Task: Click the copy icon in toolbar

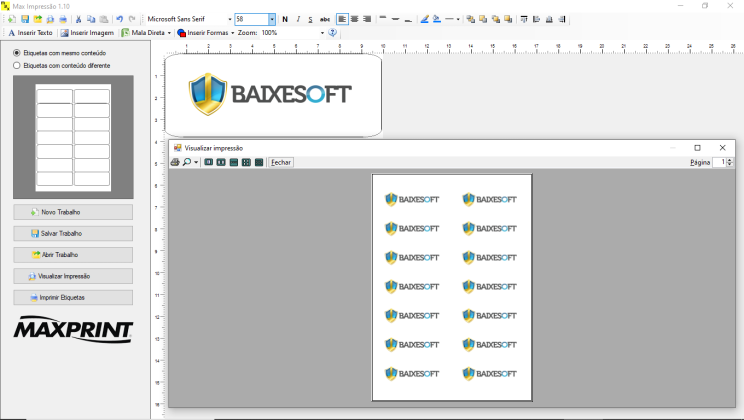Action: point(91,19)
